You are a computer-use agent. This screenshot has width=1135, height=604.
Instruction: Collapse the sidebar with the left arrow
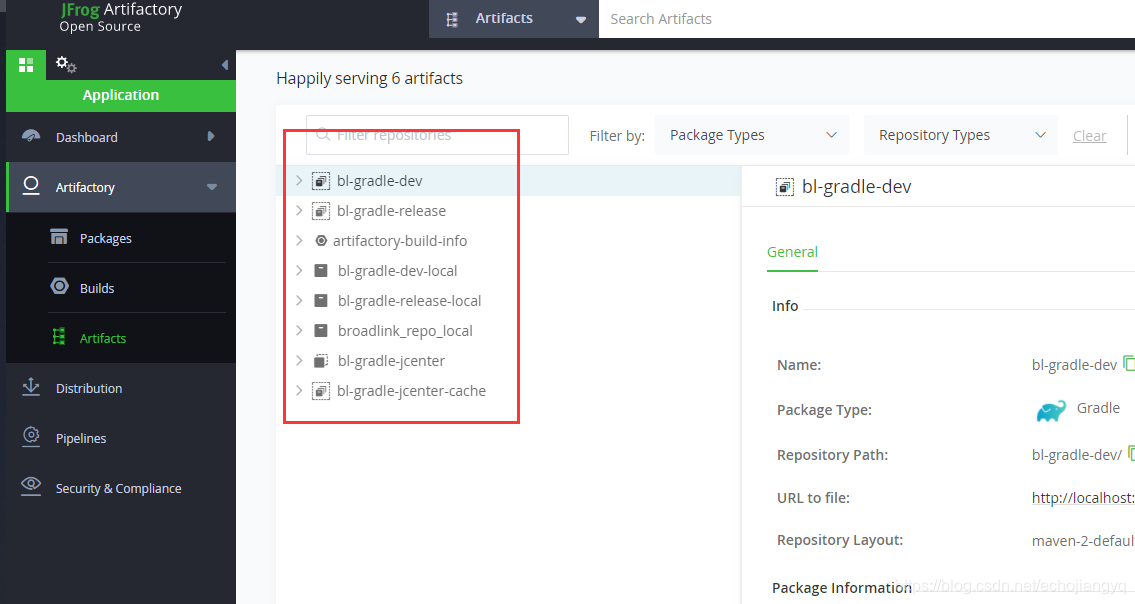click(224, 65)
